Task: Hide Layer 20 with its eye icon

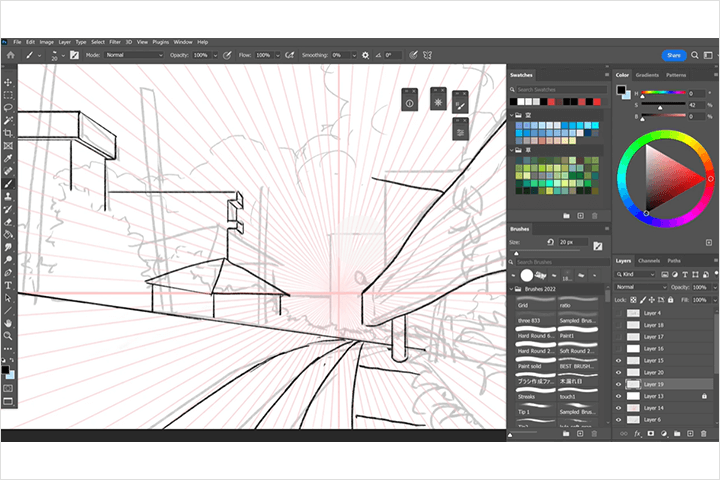Action: 619,373
